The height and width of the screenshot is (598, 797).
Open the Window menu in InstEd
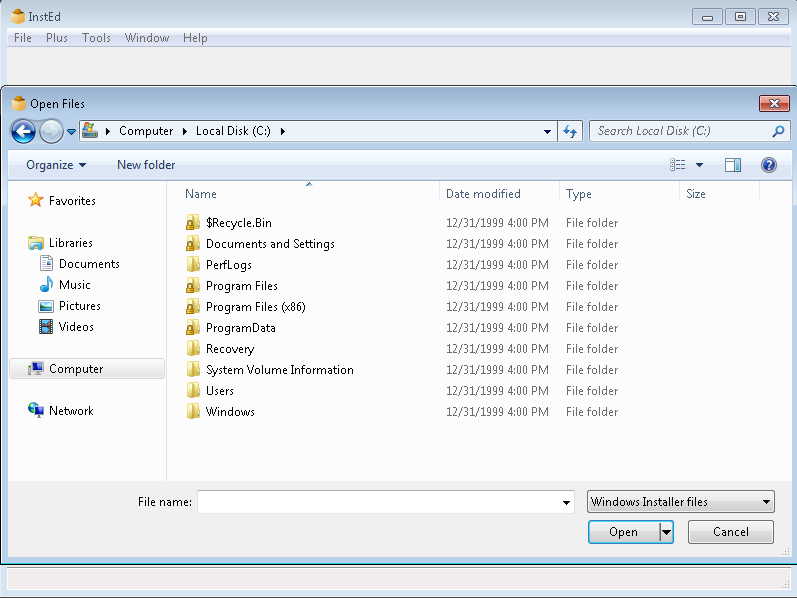147,38
